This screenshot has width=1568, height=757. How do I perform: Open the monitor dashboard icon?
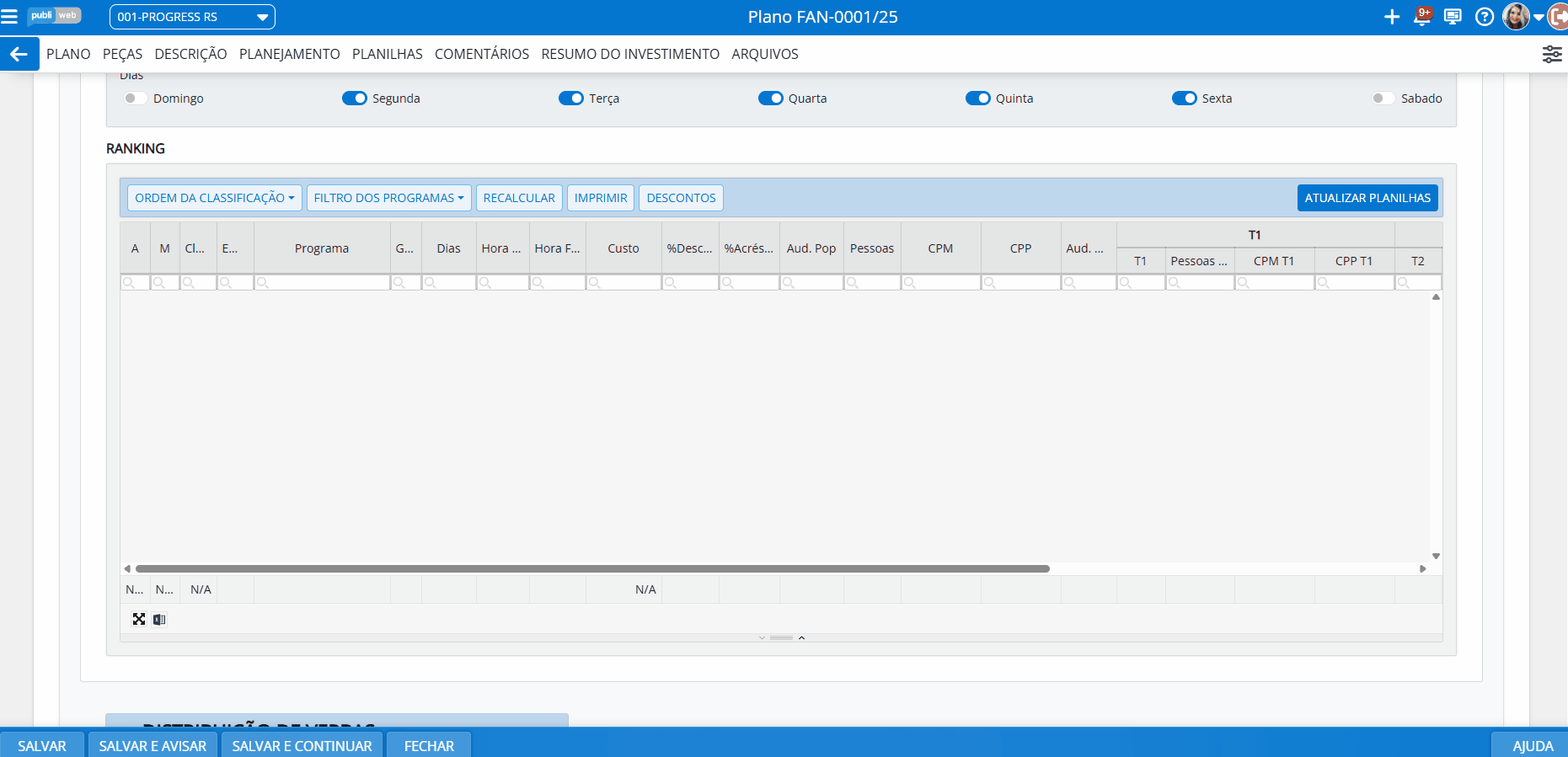click(x=1453, y=17)
